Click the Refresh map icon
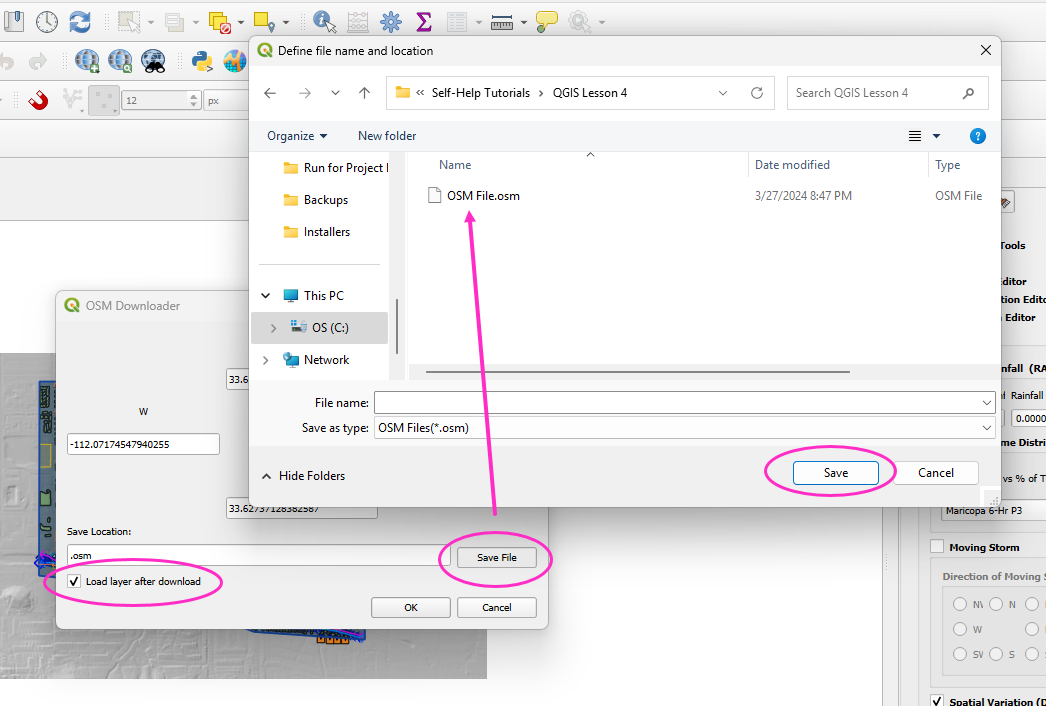Viewport: 1046px width, 706px height. pos(79,21)
